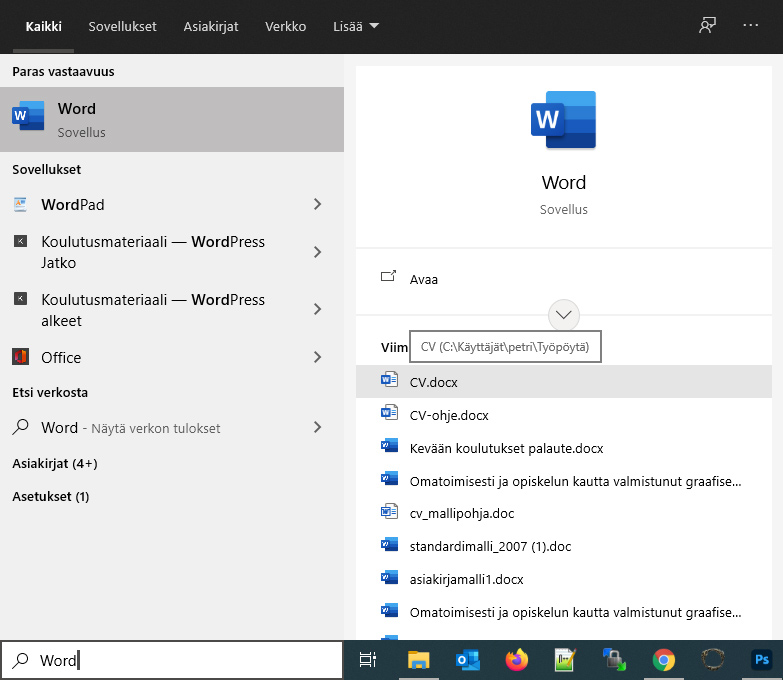Viewport: 783px width, 680px height.
Task: Switch to Asiakirjat tab
Action: point(211,26)
